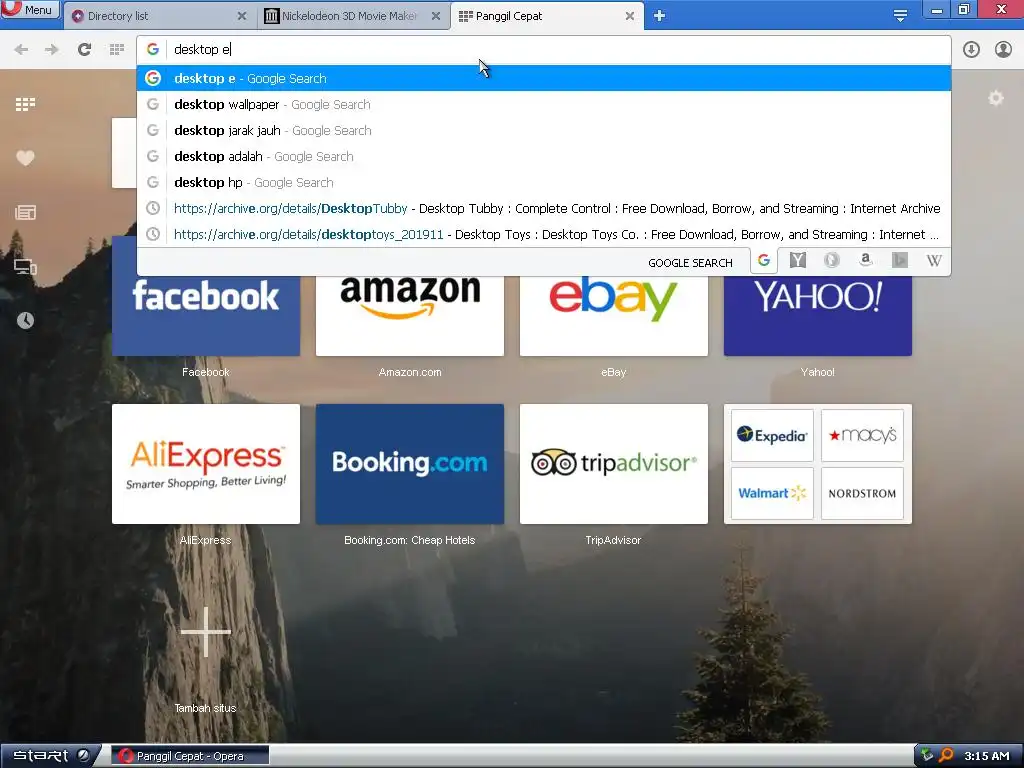Select 'desktop e - Google Search' suggestion
The image size is (1024, 768).
point(543,78)
